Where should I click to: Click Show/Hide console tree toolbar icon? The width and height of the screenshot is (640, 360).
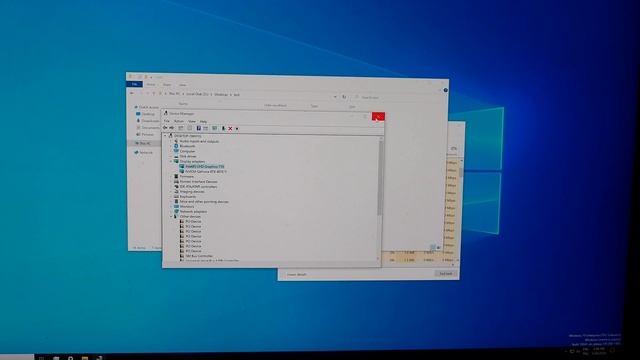point(181,128)
